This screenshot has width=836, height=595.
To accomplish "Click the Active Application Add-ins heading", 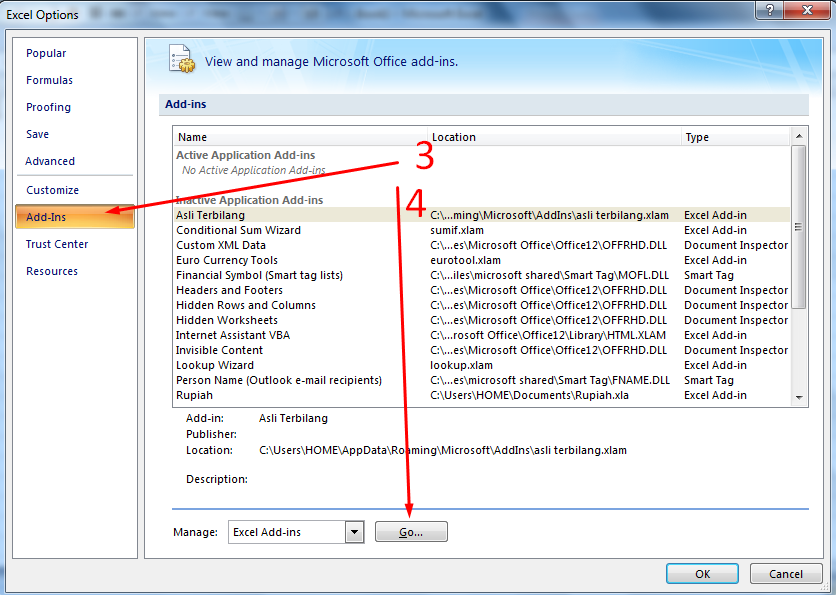I will (x=245, y=155).
